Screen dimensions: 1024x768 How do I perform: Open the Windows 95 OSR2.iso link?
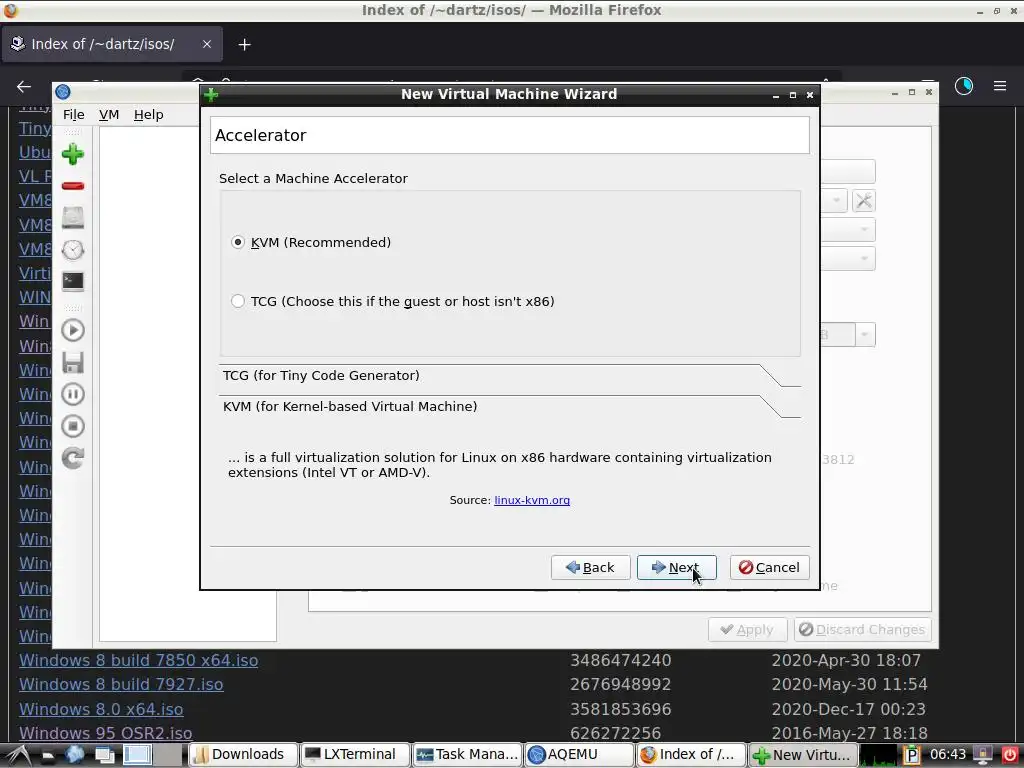click(x=106, y=733)
